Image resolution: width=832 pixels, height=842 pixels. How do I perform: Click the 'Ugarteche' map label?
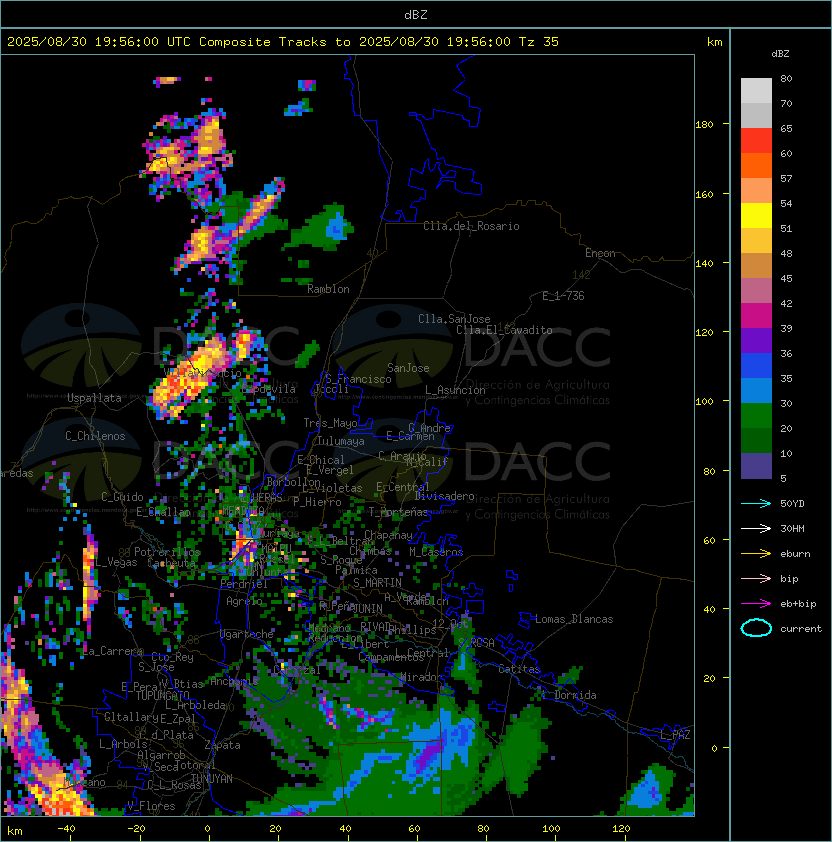tap(247, 634)
